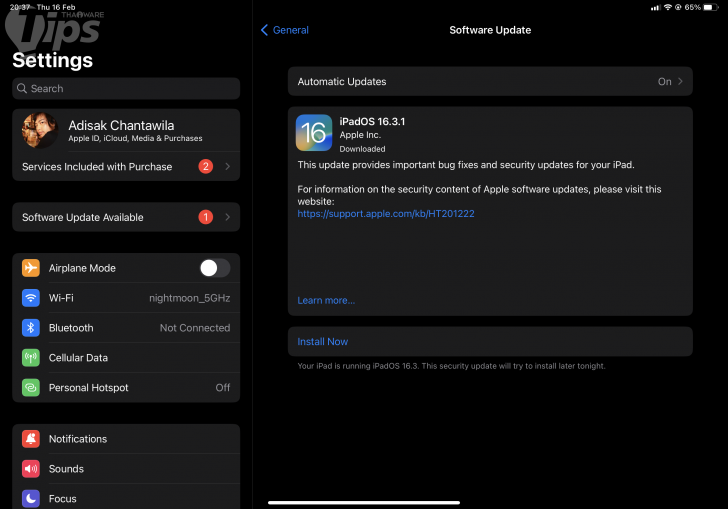Viewport: 728px width, 509px height.
Task: Tap the iPadOS 16 update icon
Action: tap(314, 133)
